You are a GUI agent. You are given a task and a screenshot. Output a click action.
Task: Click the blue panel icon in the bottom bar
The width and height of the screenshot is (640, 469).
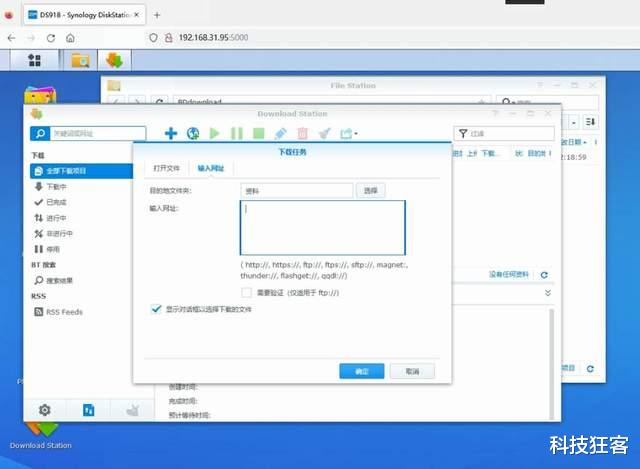click(89, 409)
